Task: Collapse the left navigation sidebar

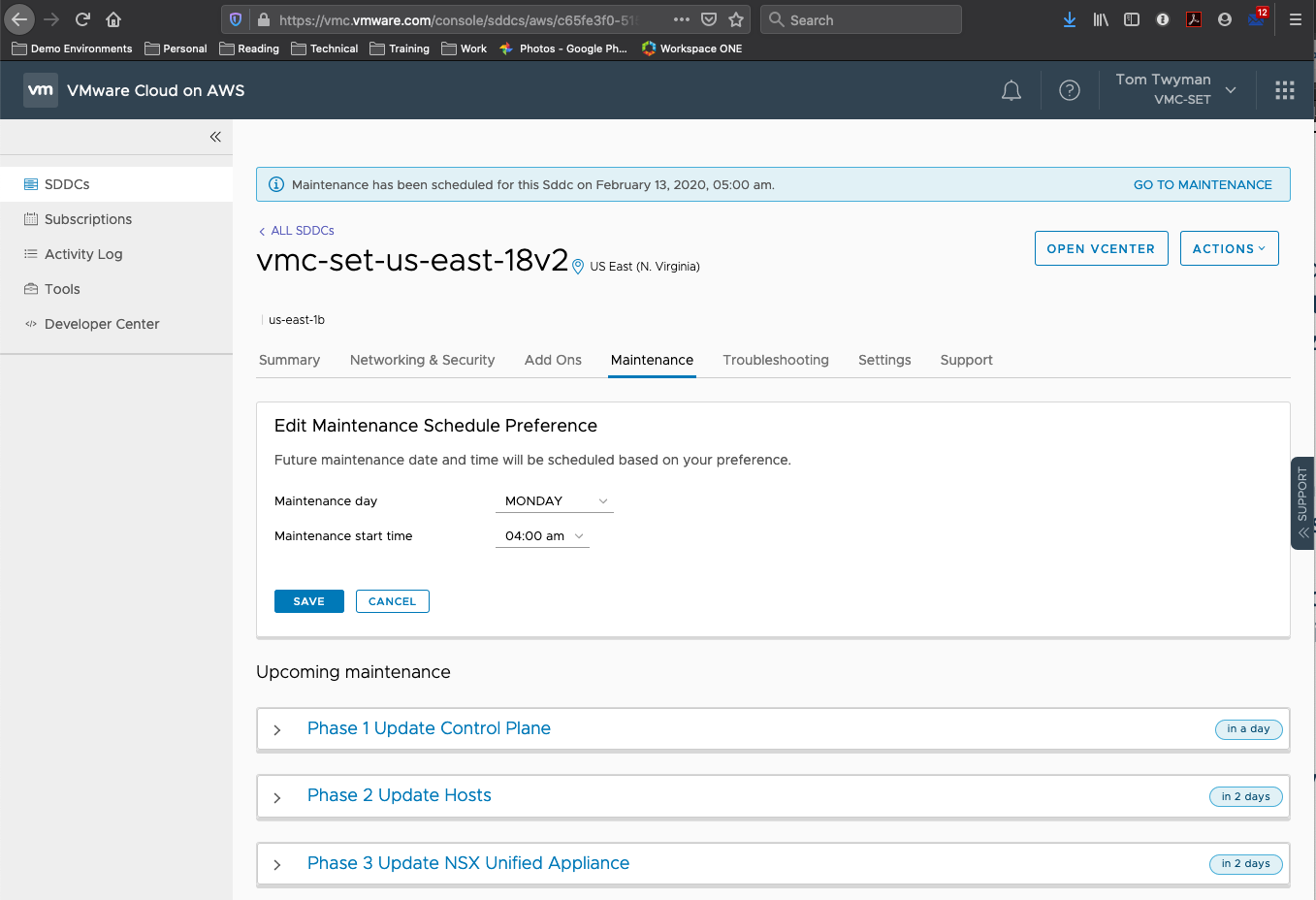Action: (x=215, y=137)
